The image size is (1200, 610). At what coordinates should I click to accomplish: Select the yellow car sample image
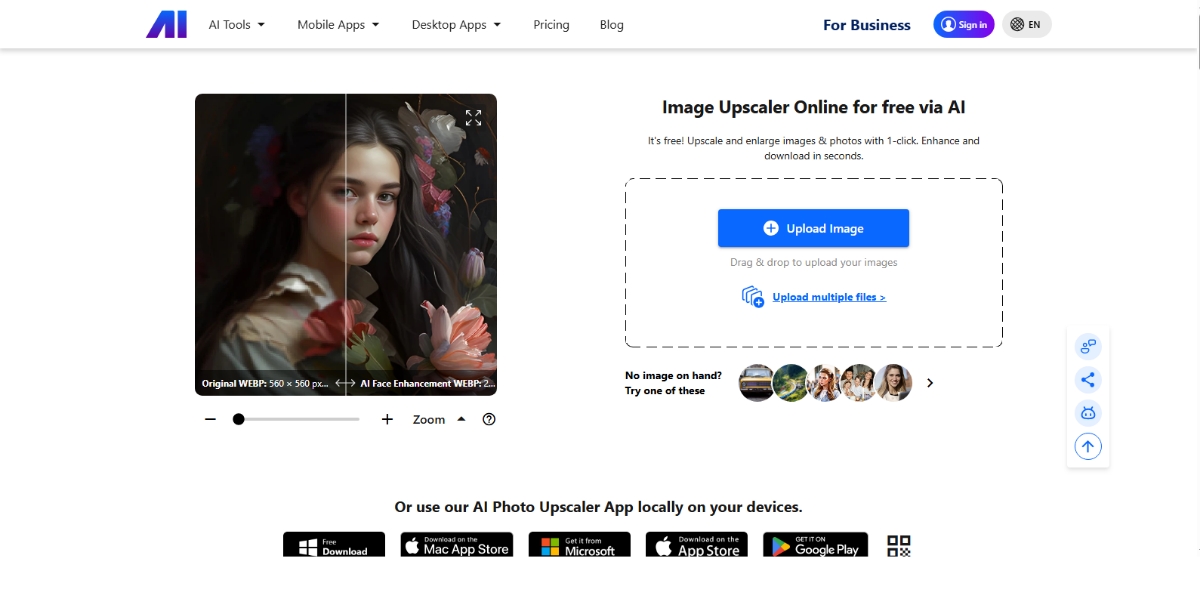point(757,382)
